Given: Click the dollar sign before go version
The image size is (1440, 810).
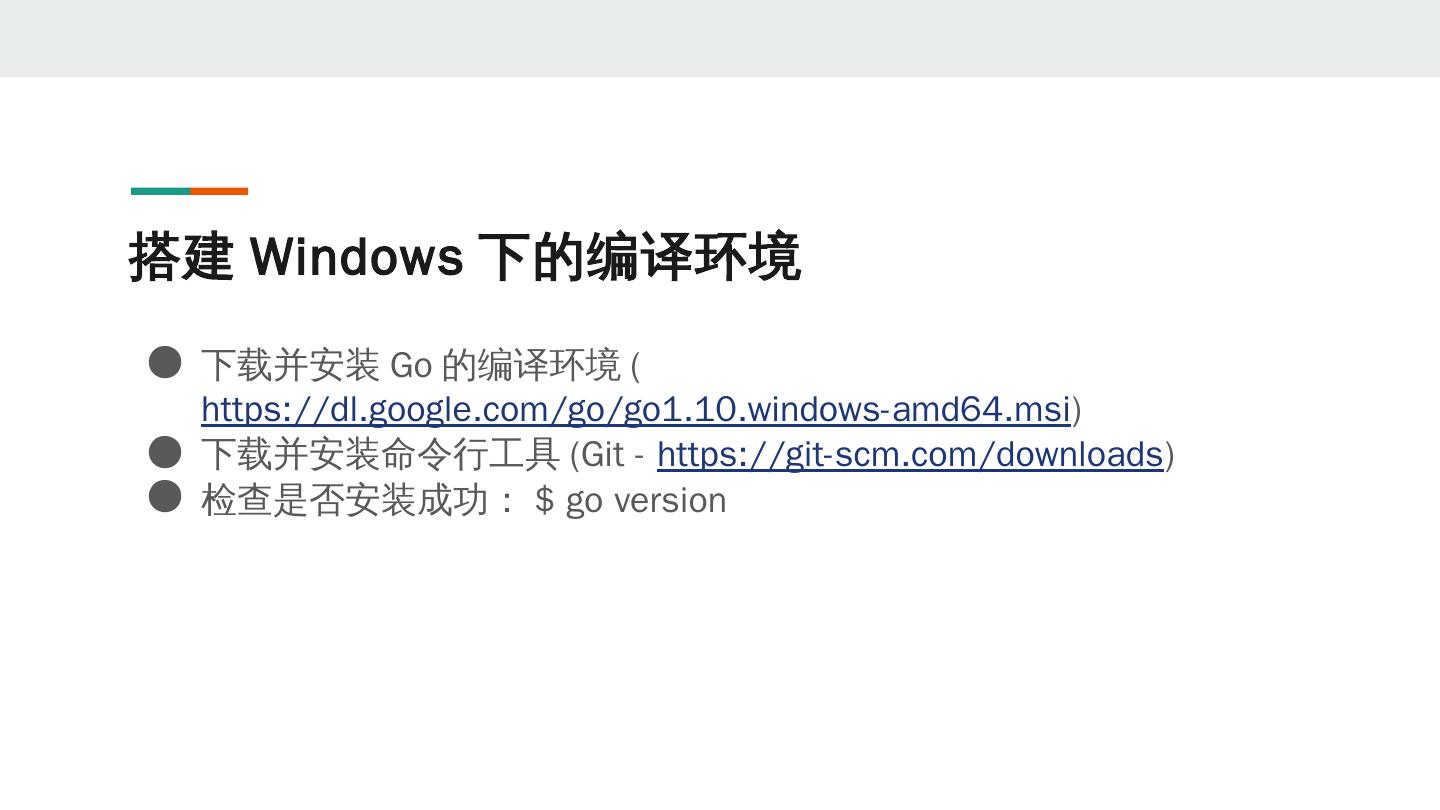Looking at the screenshot, I should point(545,499).
